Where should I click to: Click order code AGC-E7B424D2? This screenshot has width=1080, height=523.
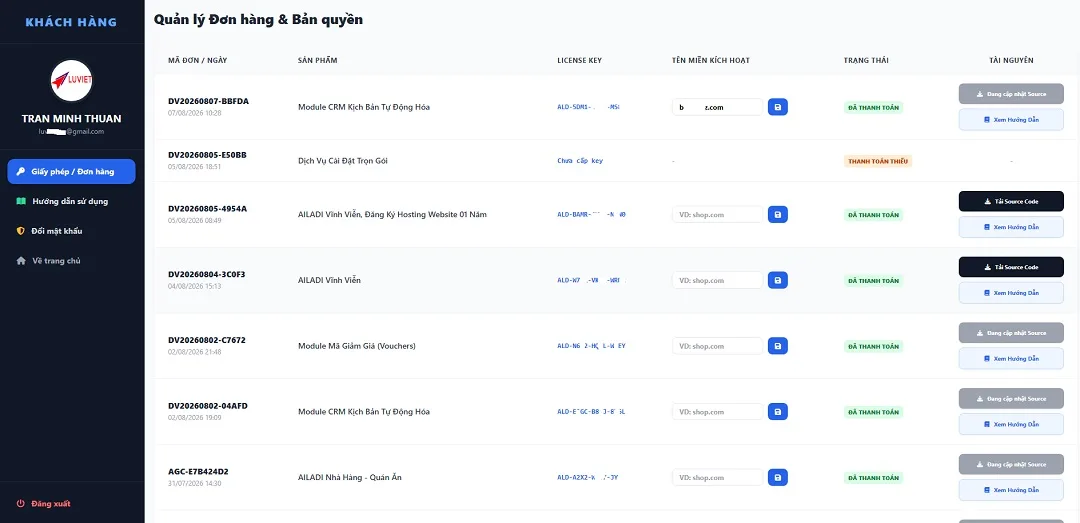click(x=198, y=472)
